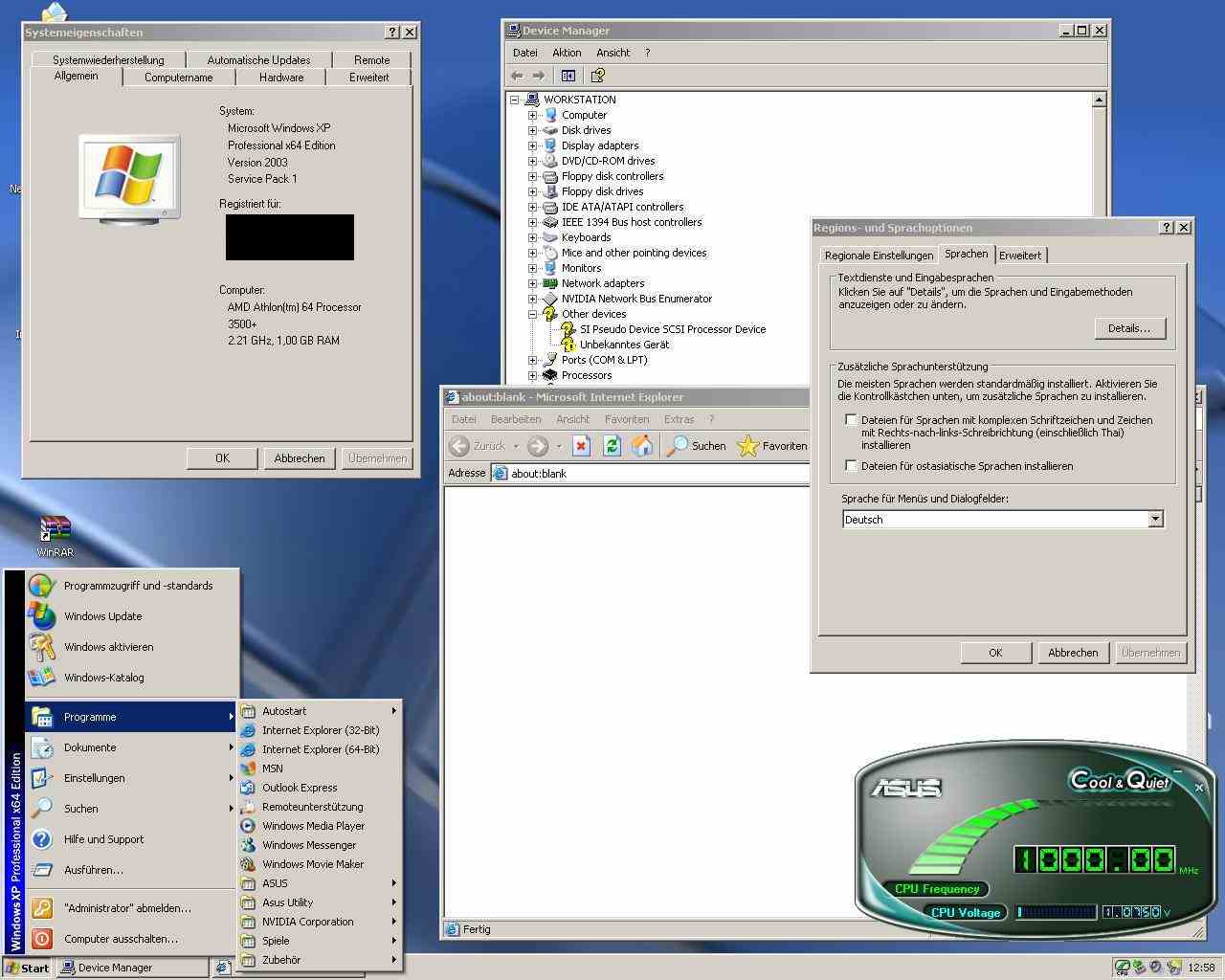The image size is (1225, 980).
Task: Open Favoriten star in Internet Explorer toolbar
Action: tap(772, 446)
